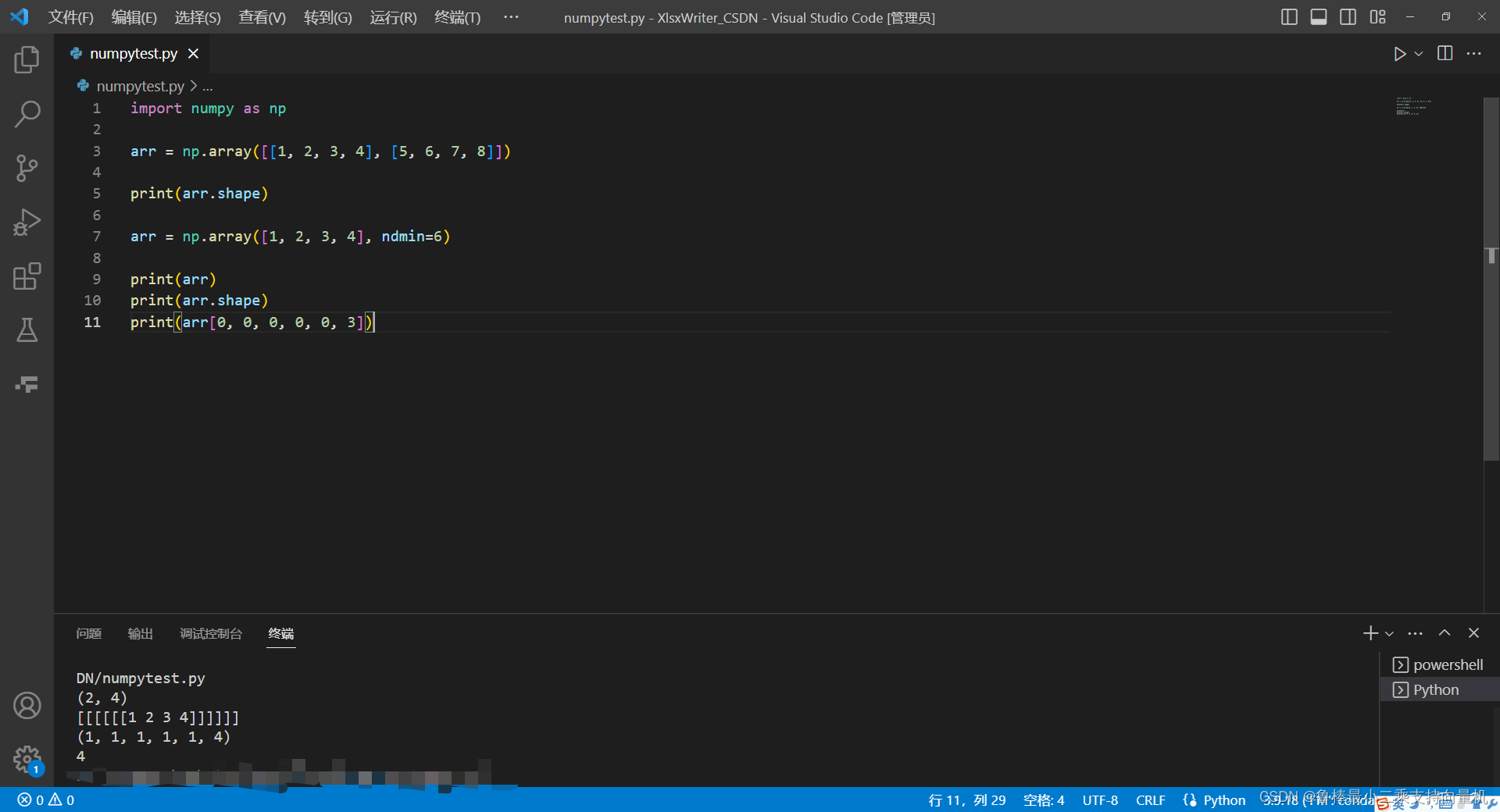Open the Manage gear settings icon

(x=27, y=759)
